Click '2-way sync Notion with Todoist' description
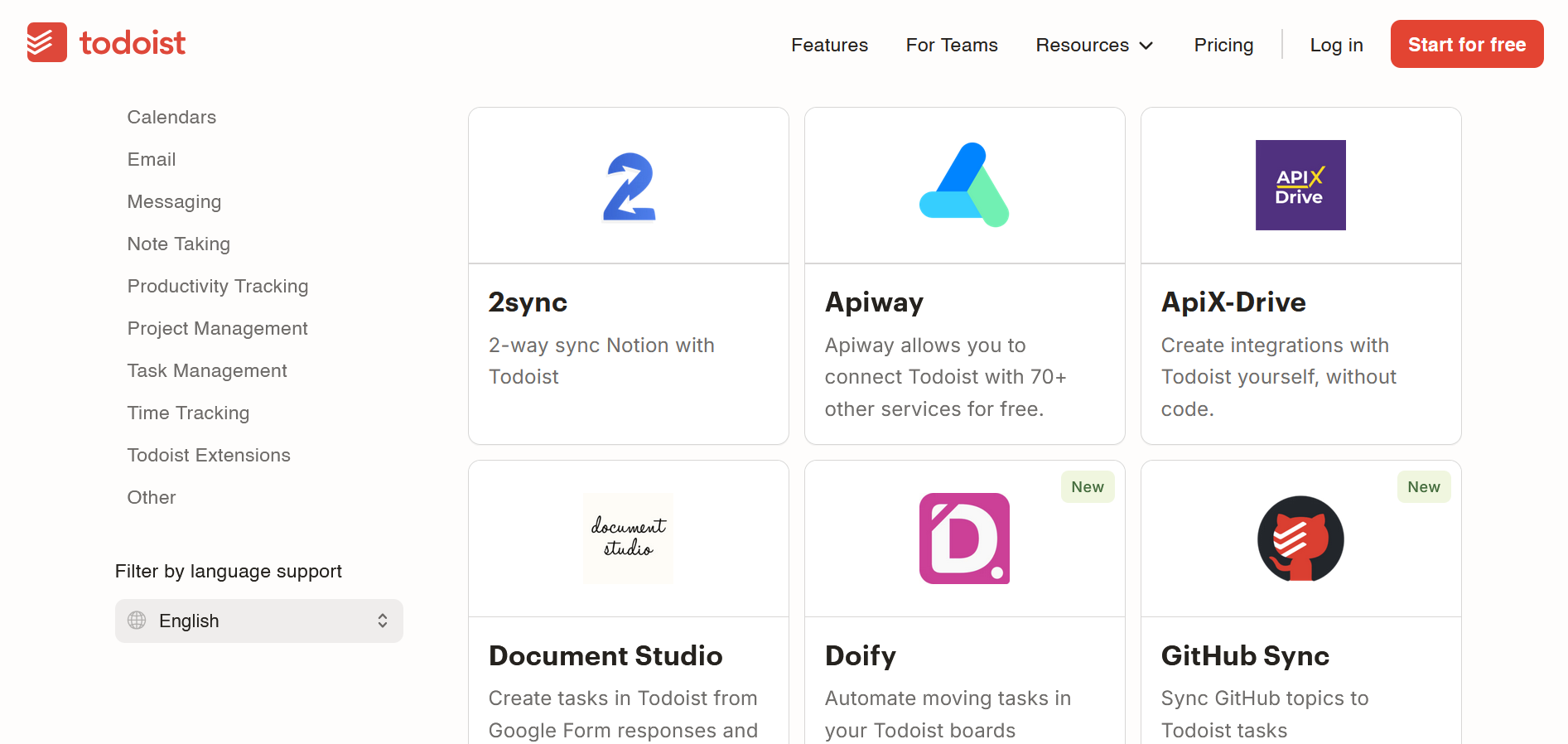This screenshot has height=744, width=1568. click(x=601, y=361)
